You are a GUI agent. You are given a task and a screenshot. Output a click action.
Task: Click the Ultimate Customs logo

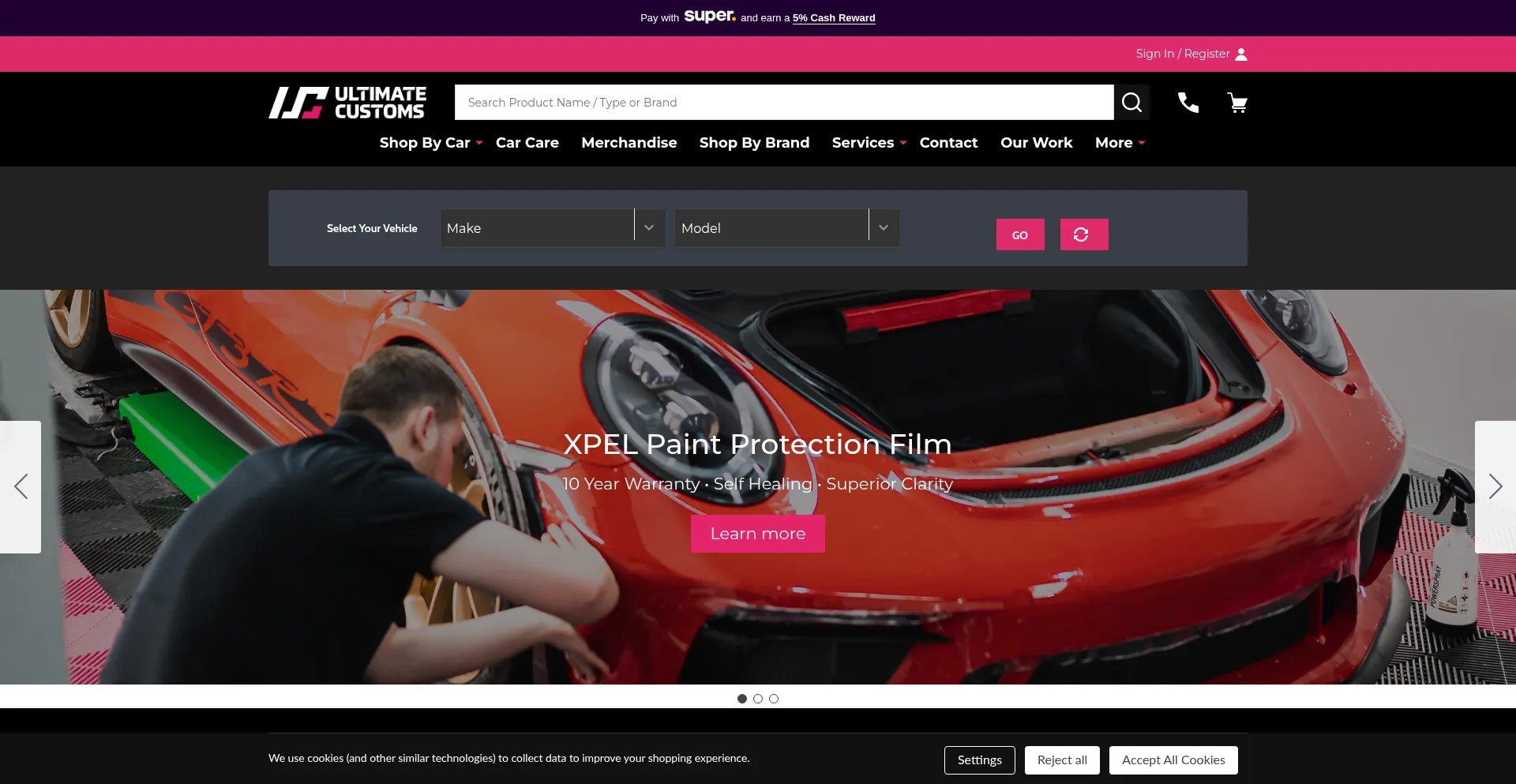point(347,103)
